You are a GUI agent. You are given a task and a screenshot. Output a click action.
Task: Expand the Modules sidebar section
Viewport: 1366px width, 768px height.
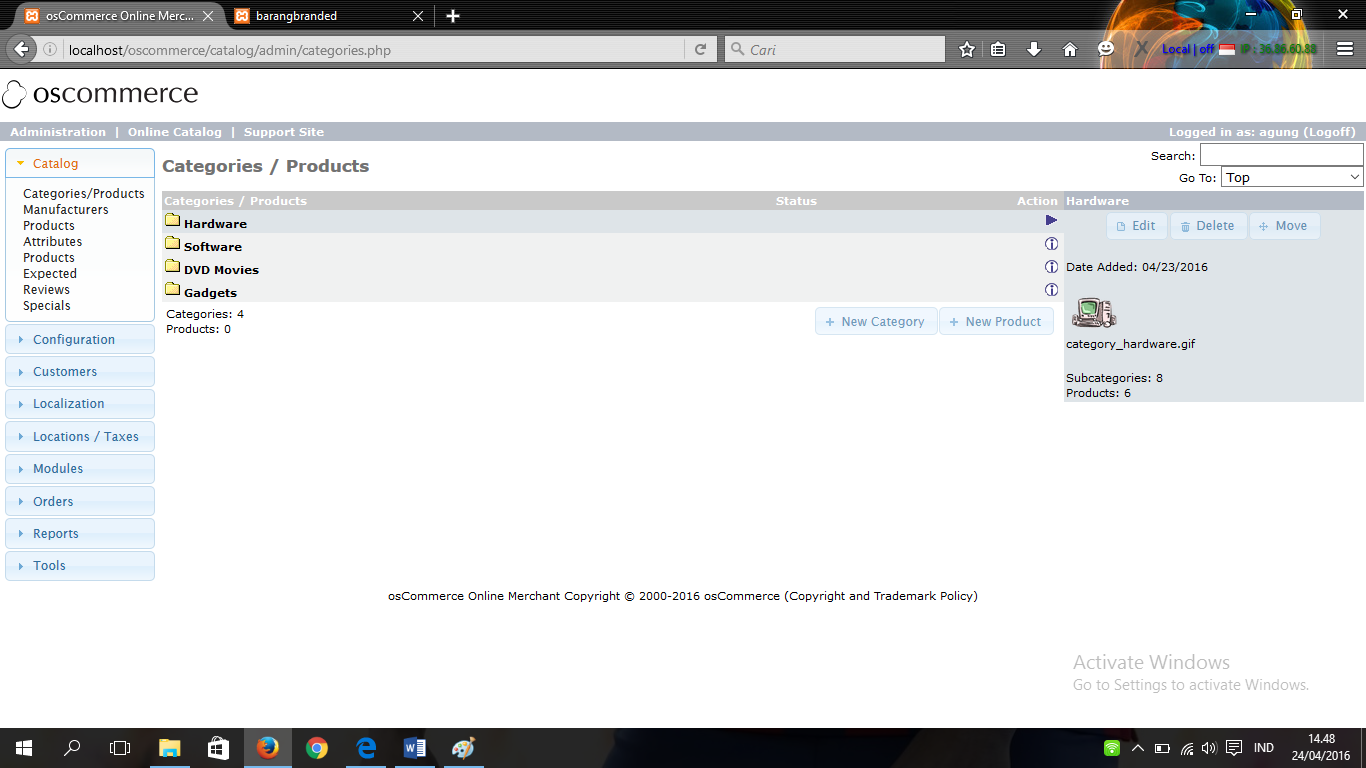coord(80,469)
